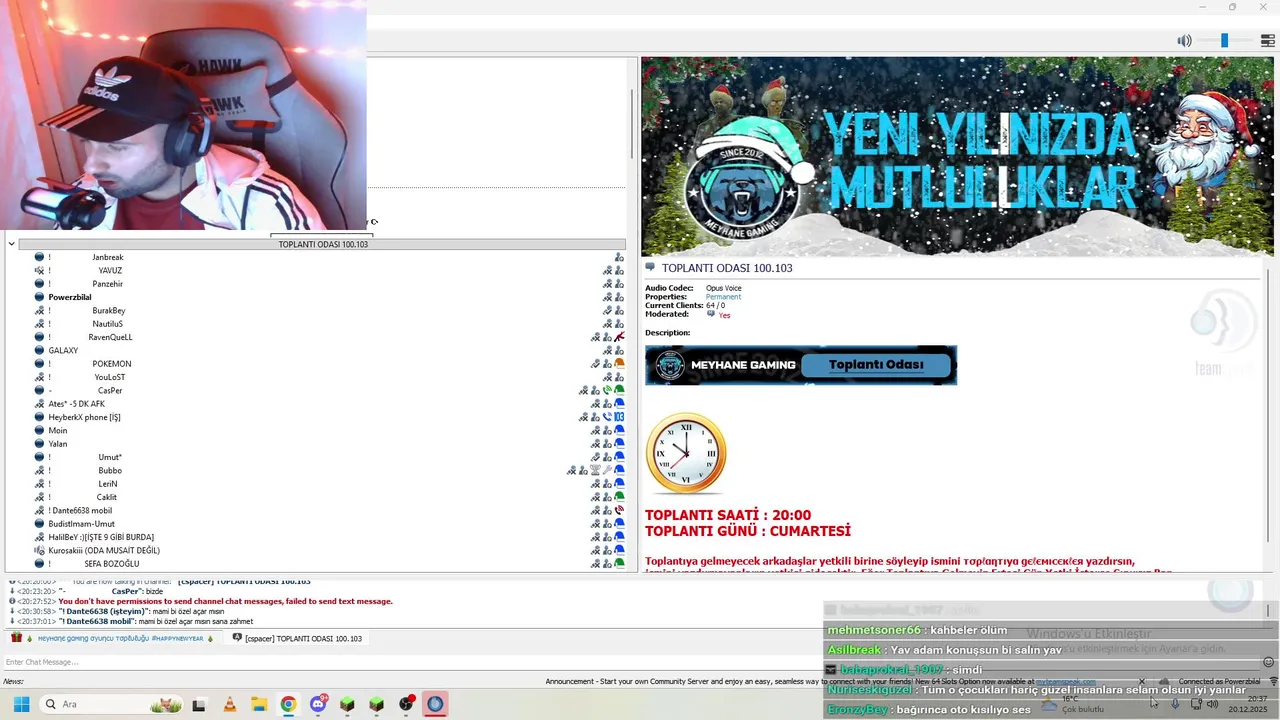
Task: Open the server connections icon in toolbar
Action: point(1267,41)
